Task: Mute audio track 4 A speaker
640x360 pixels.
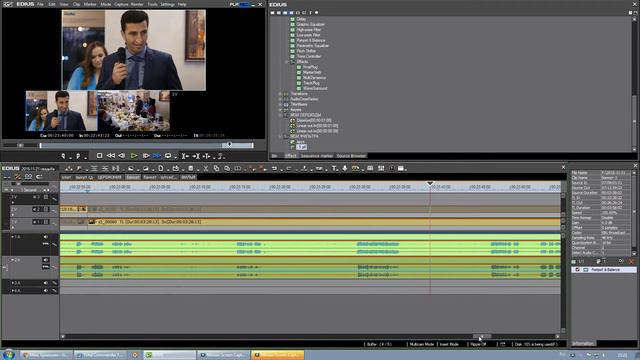Action: pyautogui.click(x=46, y=291)
